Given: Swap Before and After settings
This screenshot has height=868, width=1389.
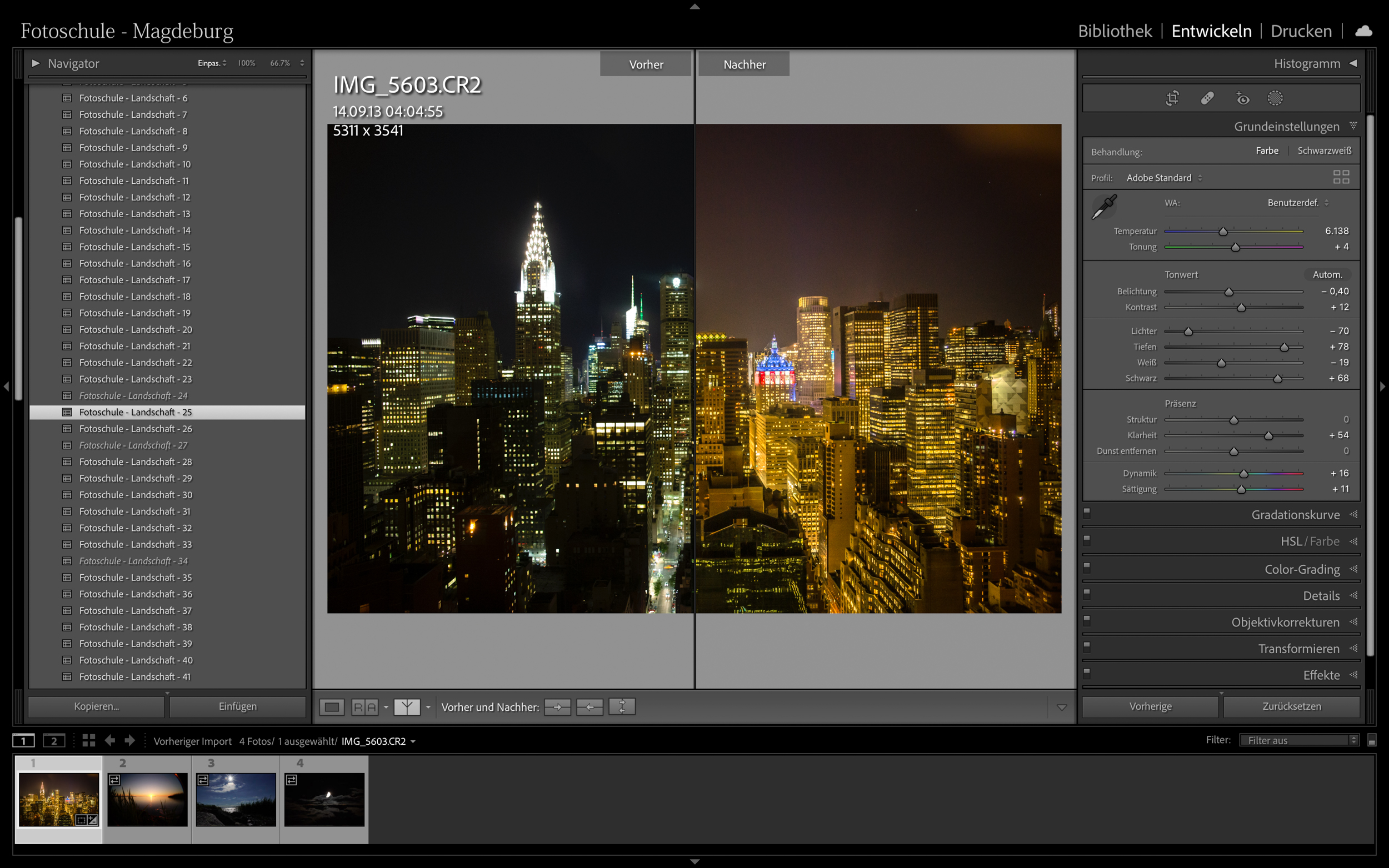Looking at the screenshot, I should coord(622,707).
